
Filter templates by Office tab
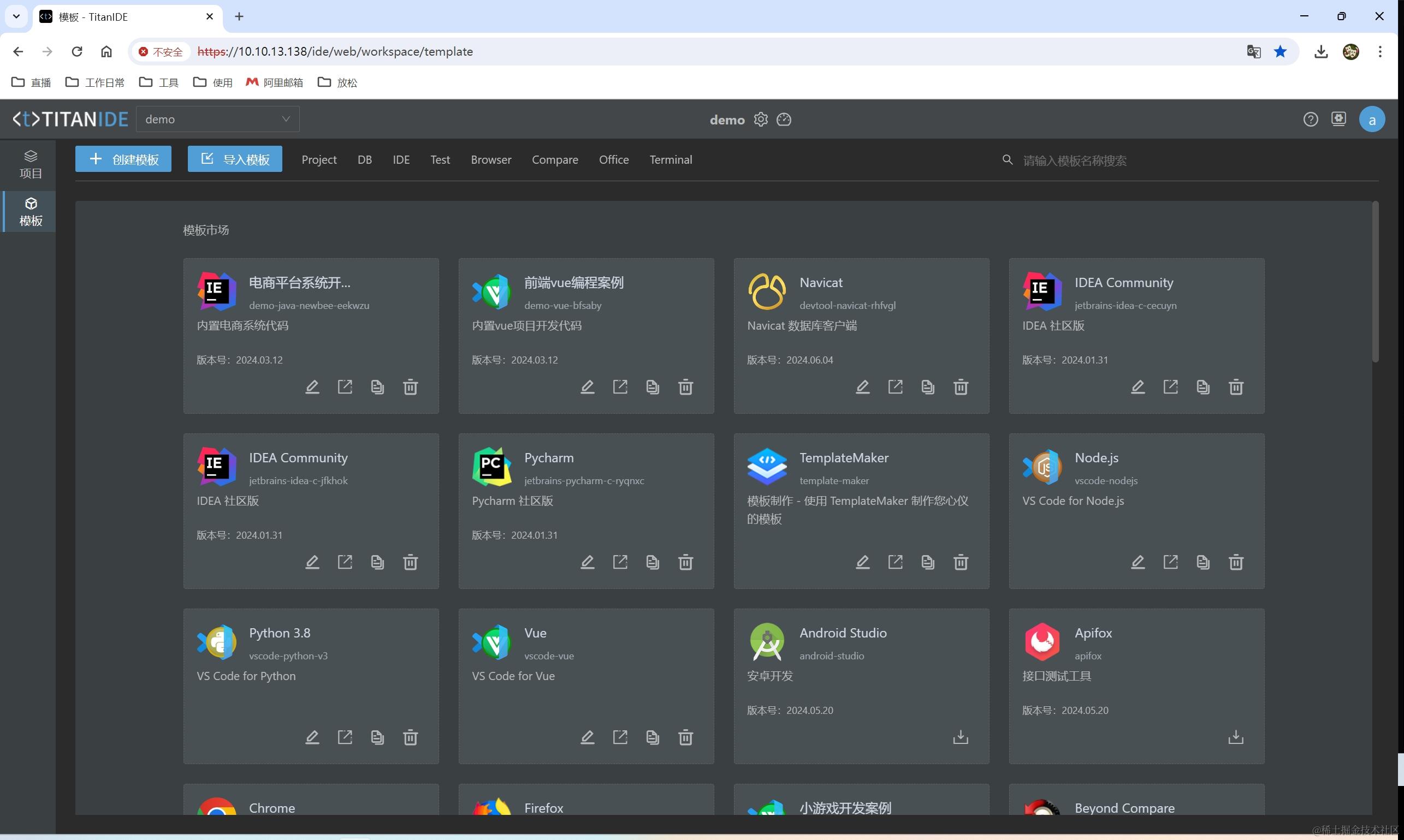pos(614,159)
